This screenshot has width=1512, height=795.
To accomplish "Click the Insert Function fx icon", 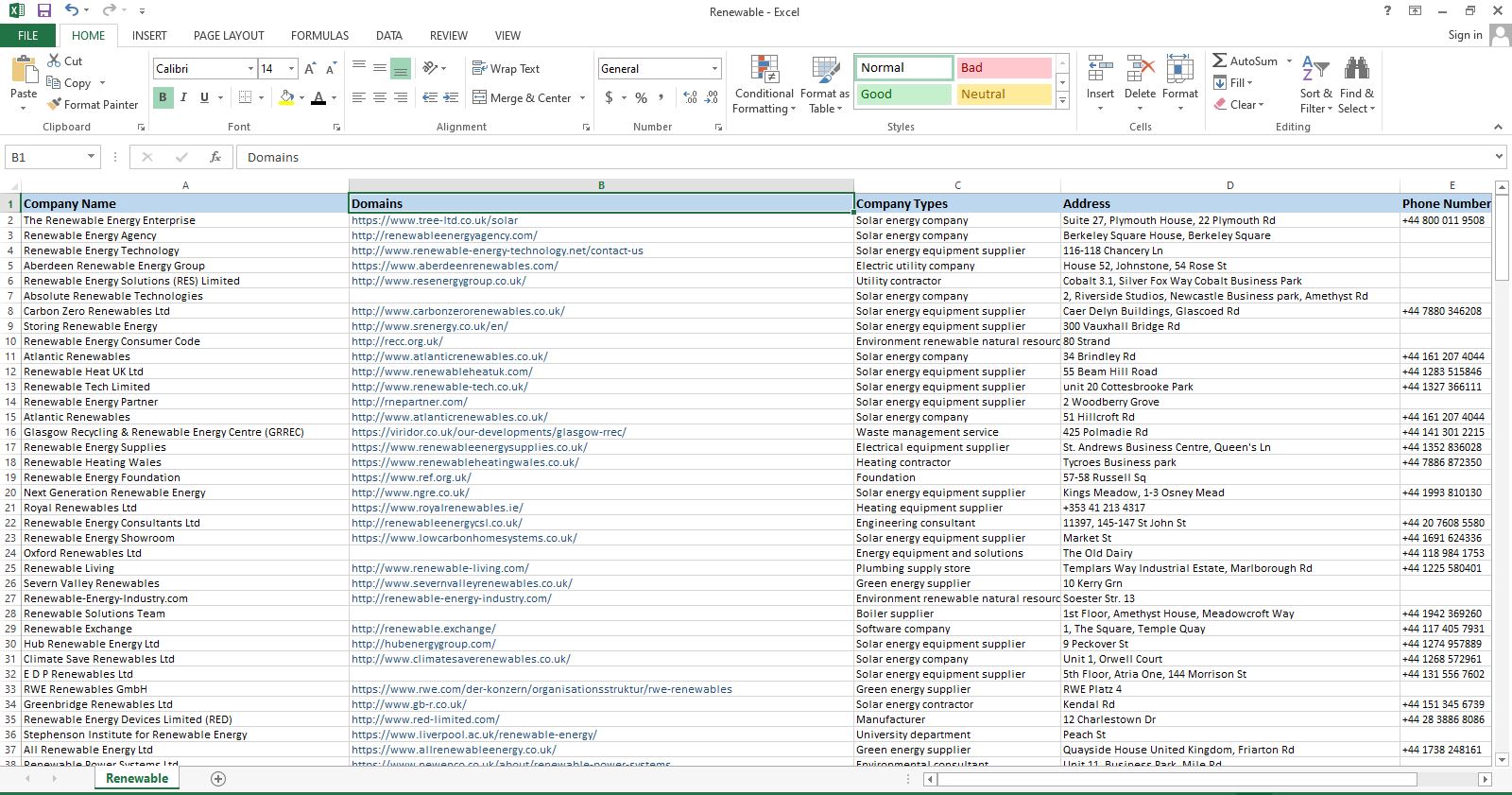I will click(215, 157).
